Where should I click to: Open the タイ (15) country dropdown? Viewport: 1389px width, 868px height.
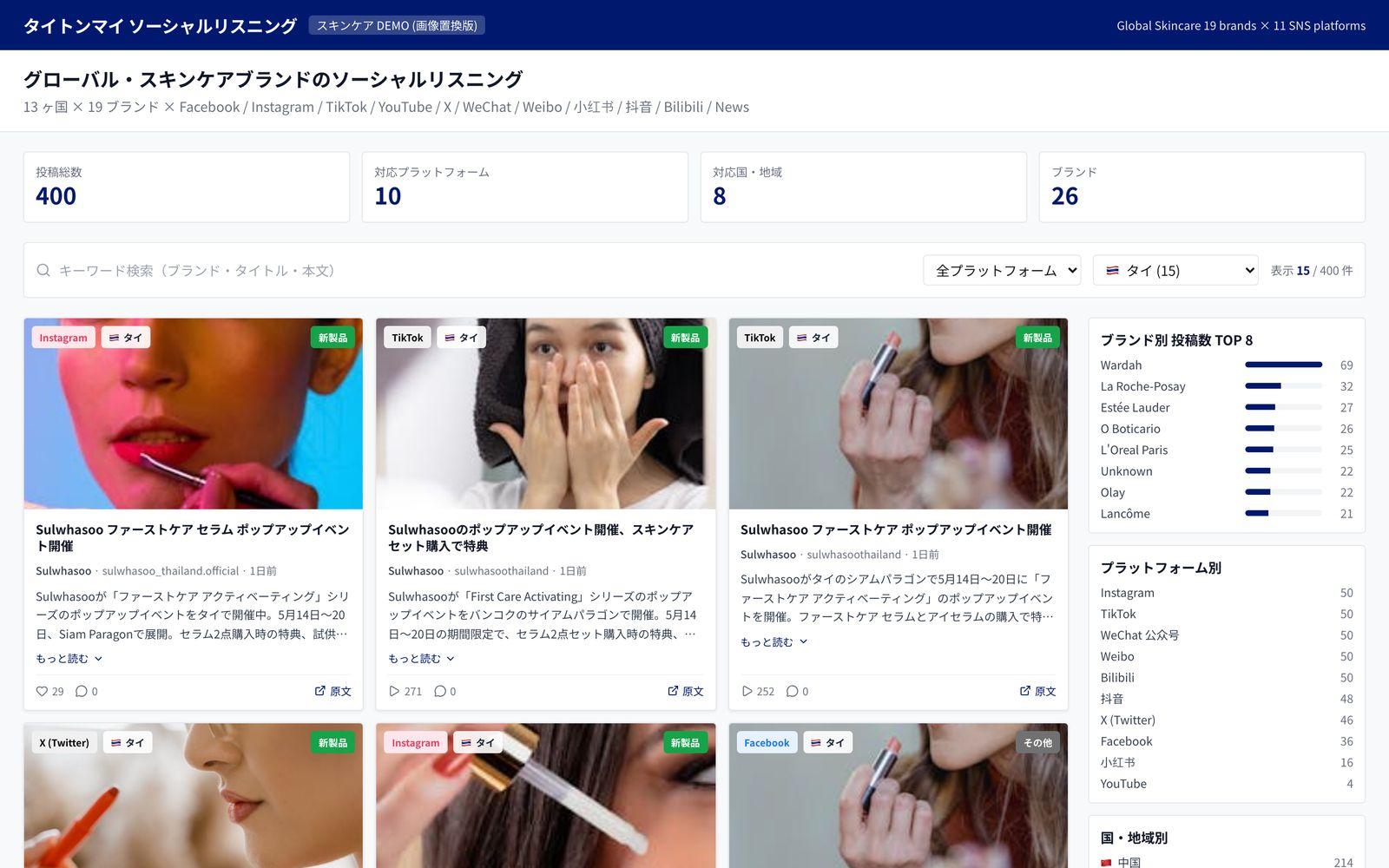[1175, 271]
